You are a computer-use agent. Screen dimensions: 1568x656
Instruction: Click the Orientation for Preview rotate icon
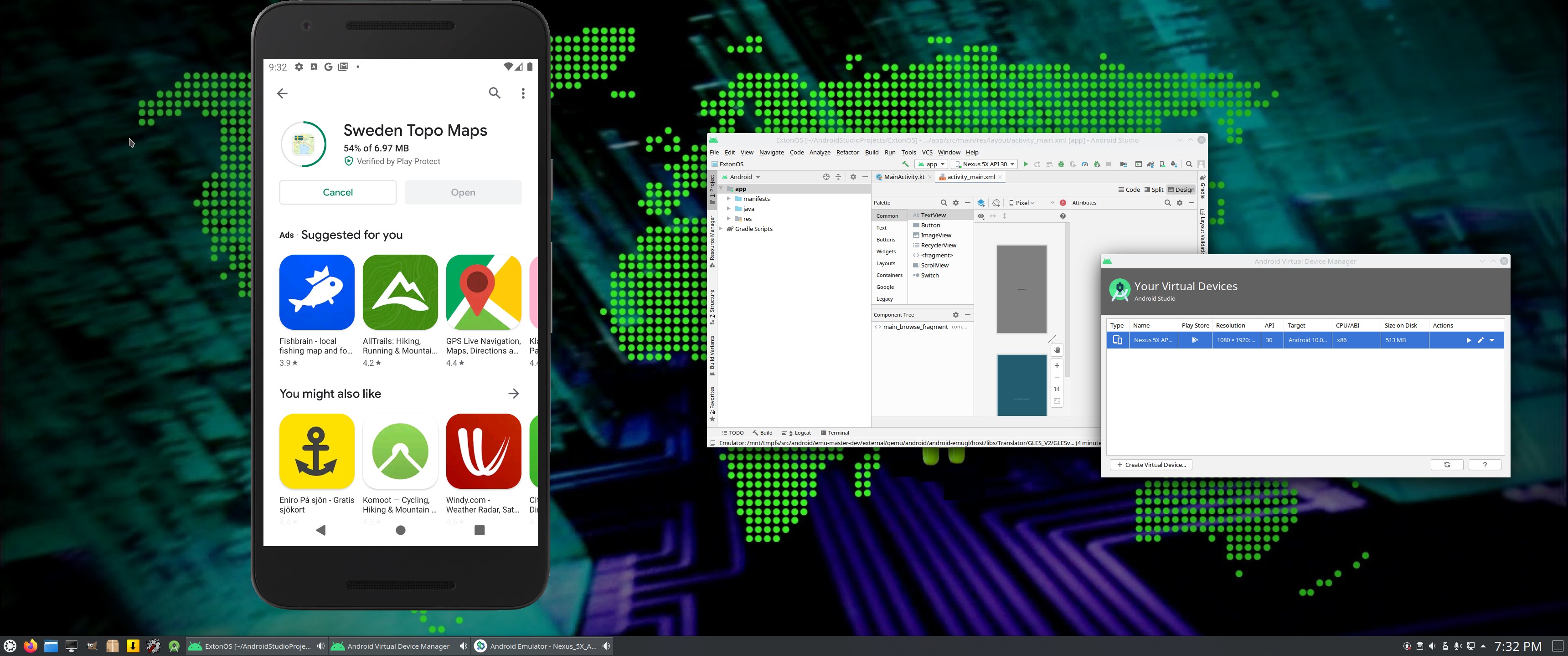996,203
